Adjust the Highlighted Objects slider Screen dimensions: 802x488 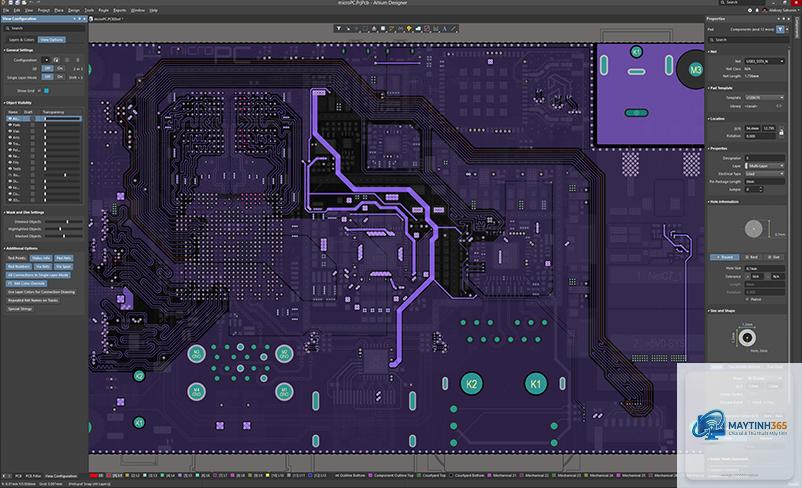[63, 229]
